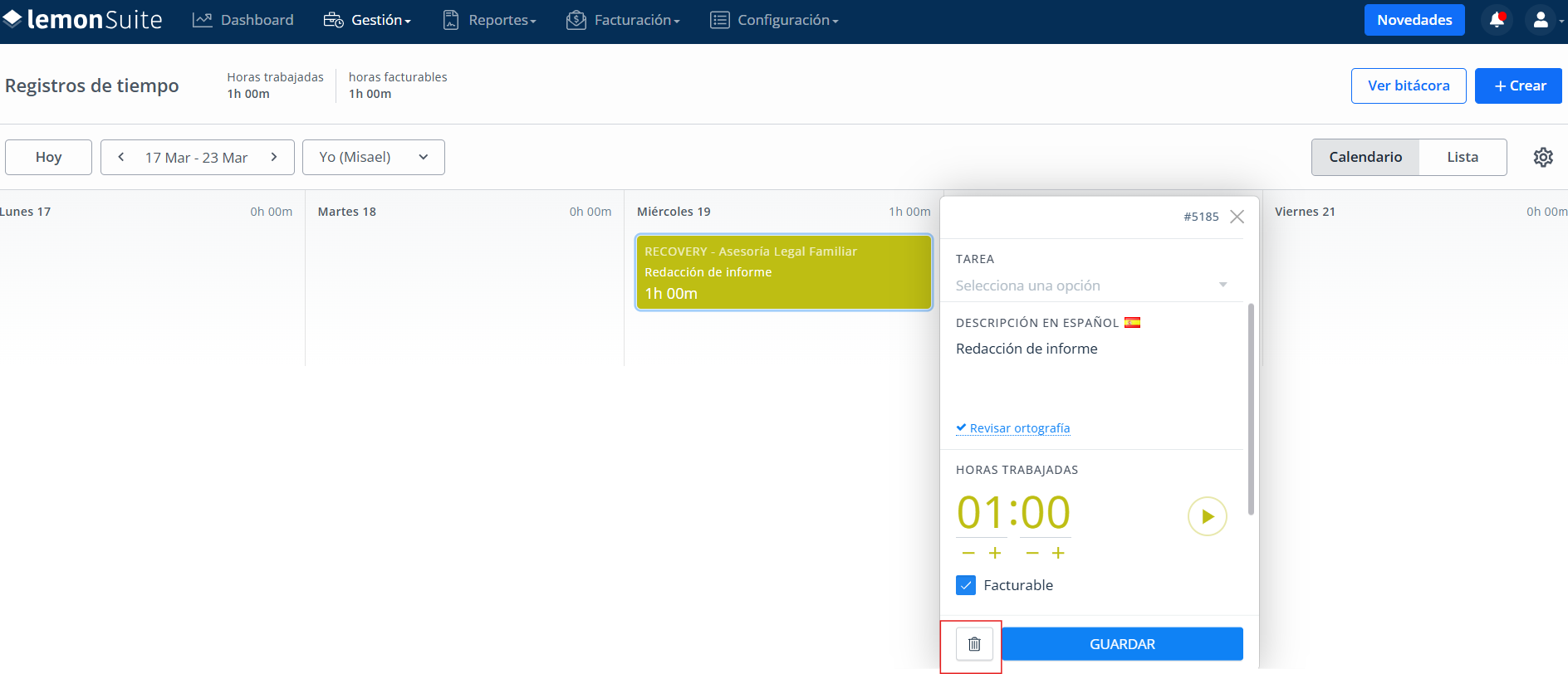Click the Configuración list icon

[720, 20]
